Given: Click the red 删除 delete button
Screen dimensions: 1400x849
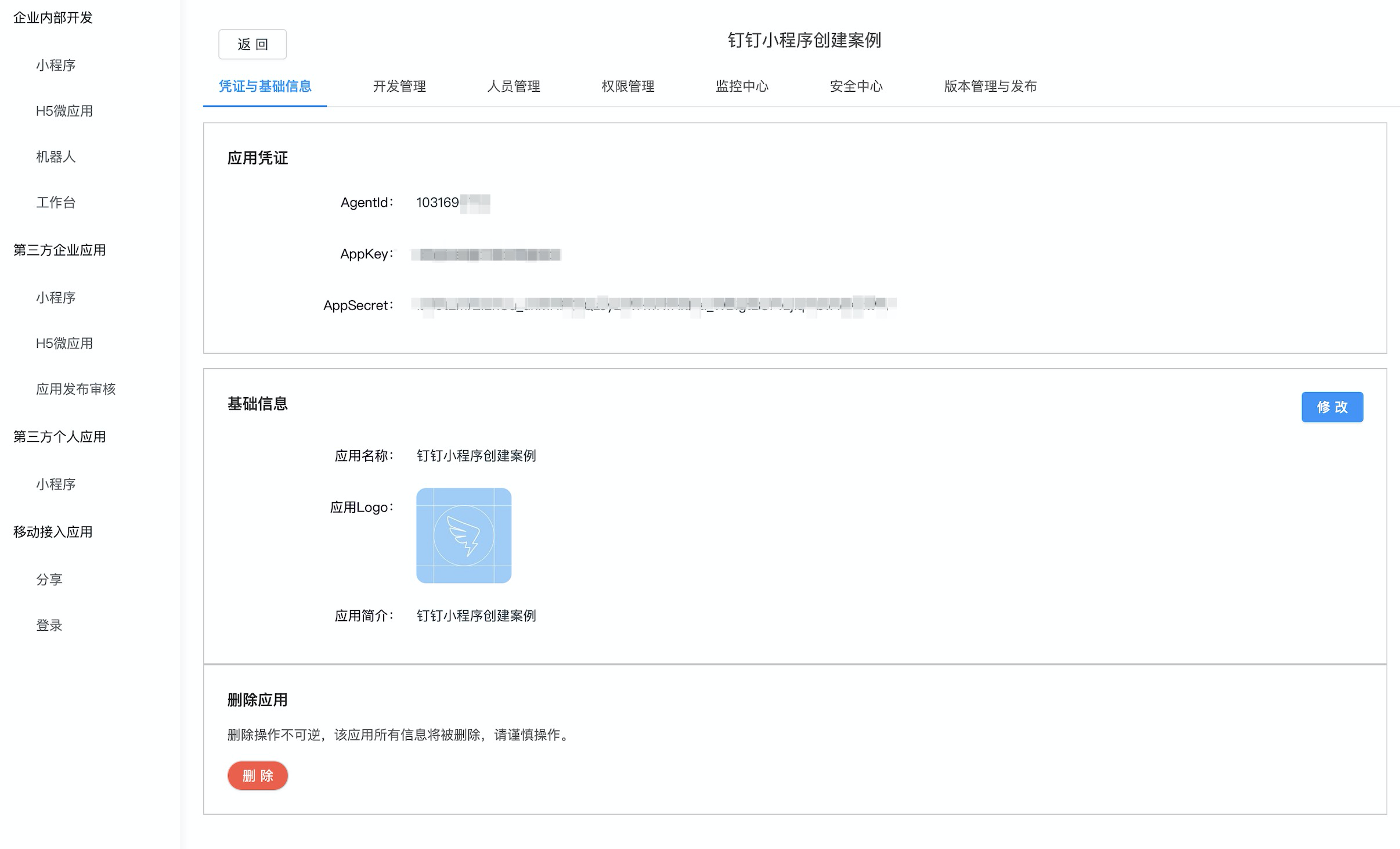Looking at the screenshot, I should coord(257,775).
